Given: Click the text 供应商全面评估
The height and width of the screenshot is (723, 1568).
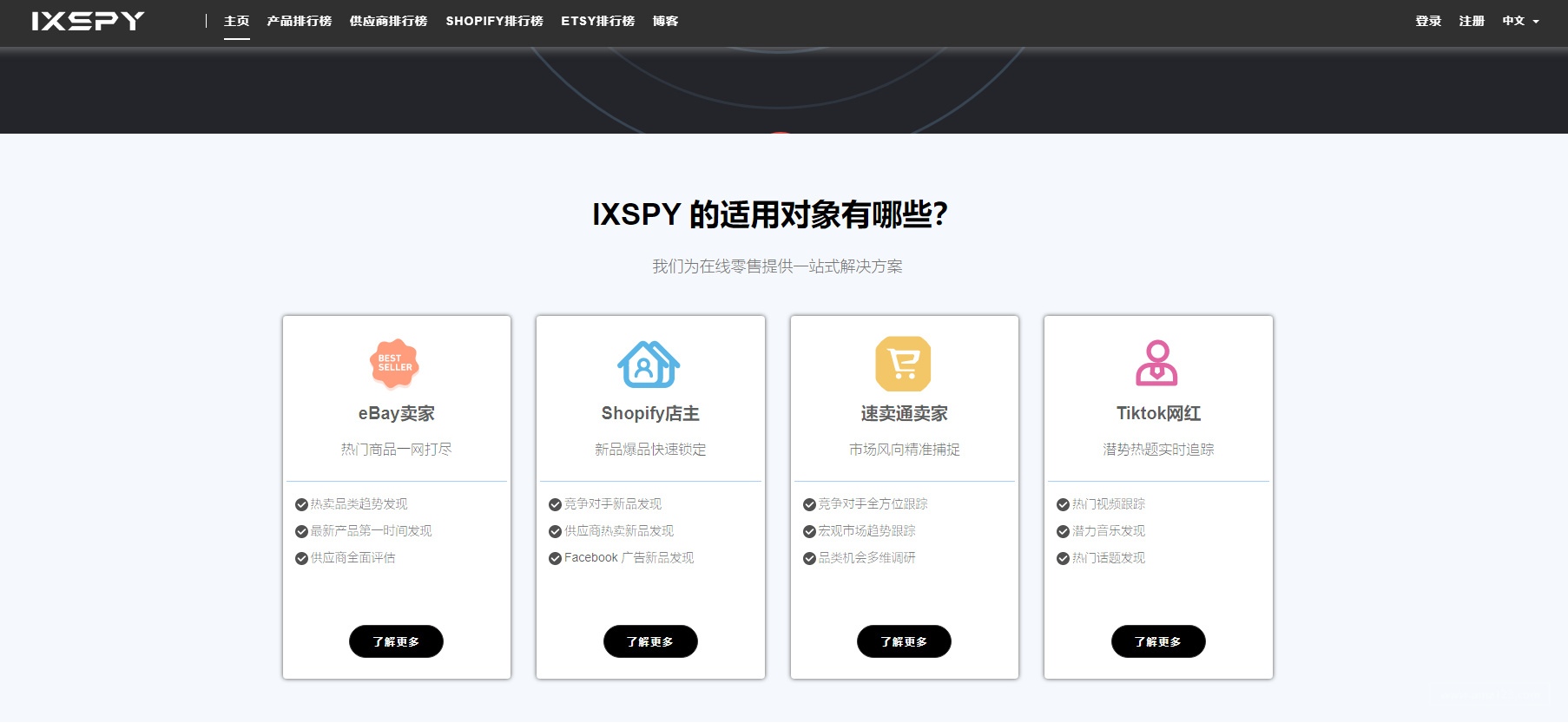Looking at the screenshot, I should [x=353, y=558].
